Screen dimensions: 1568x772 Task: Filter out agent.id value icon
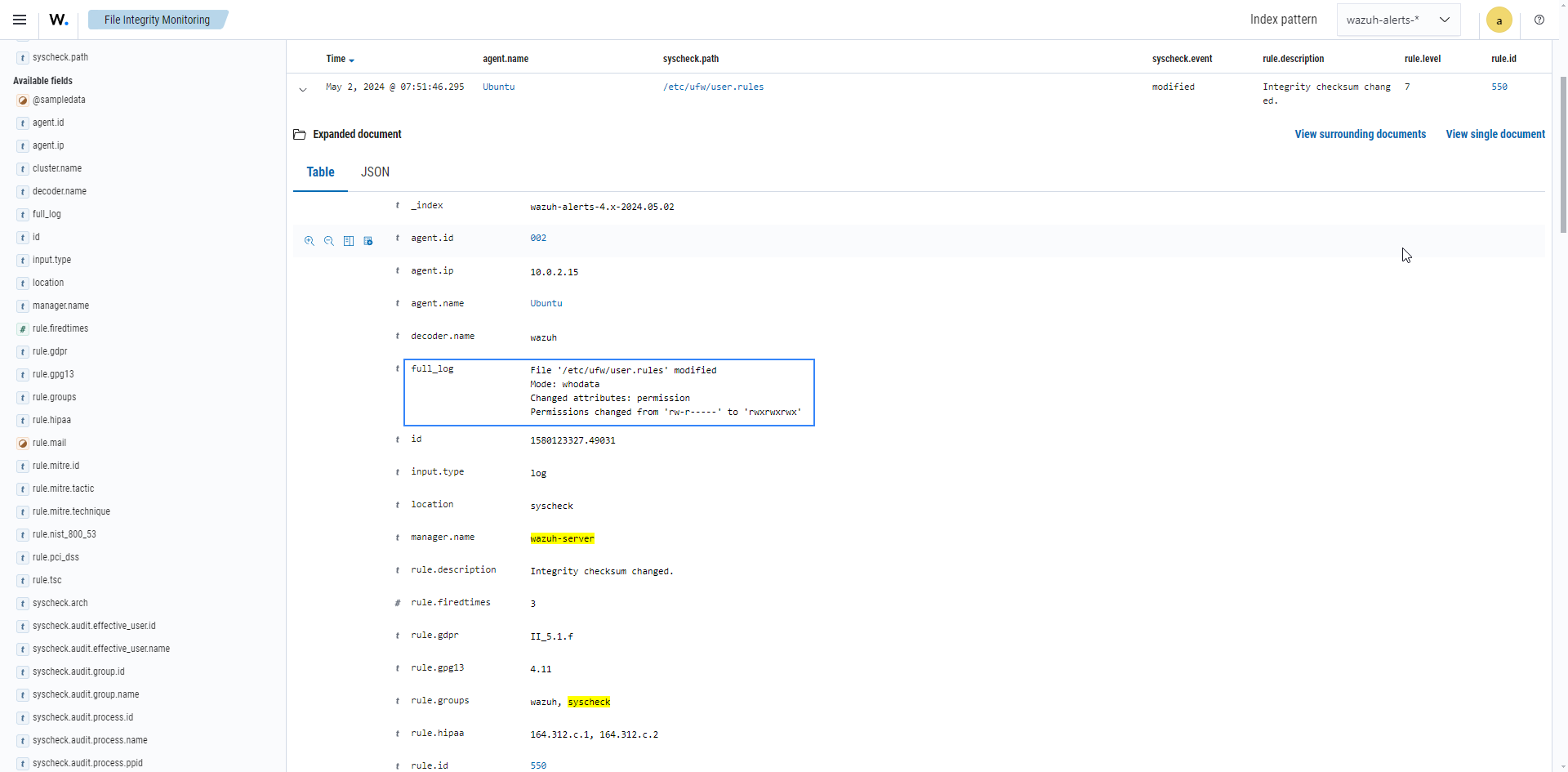click(329, 241)
